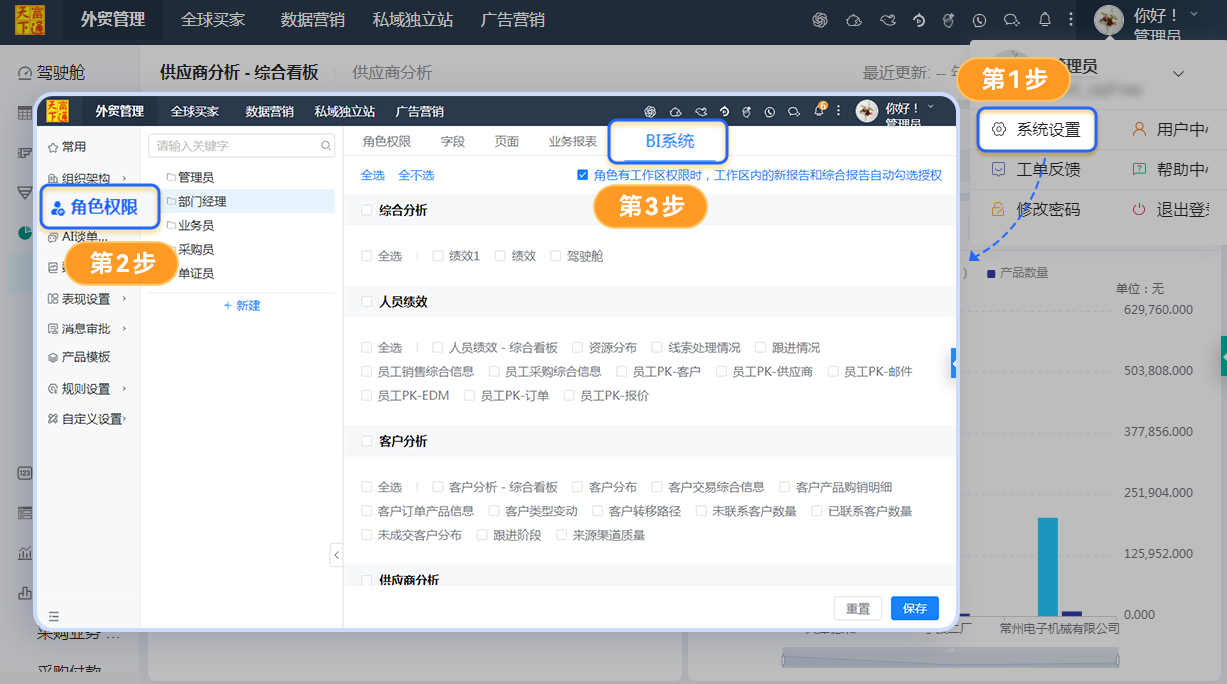The image size is (1227, 684).
Task: Click the three-dot more icon in top bar
Action: tap(1071, 20)
